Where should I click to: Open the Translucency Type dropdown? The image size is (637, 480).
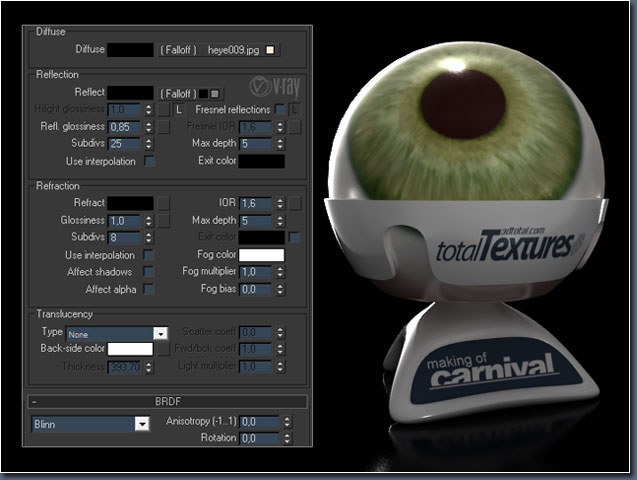coord(117,334)
